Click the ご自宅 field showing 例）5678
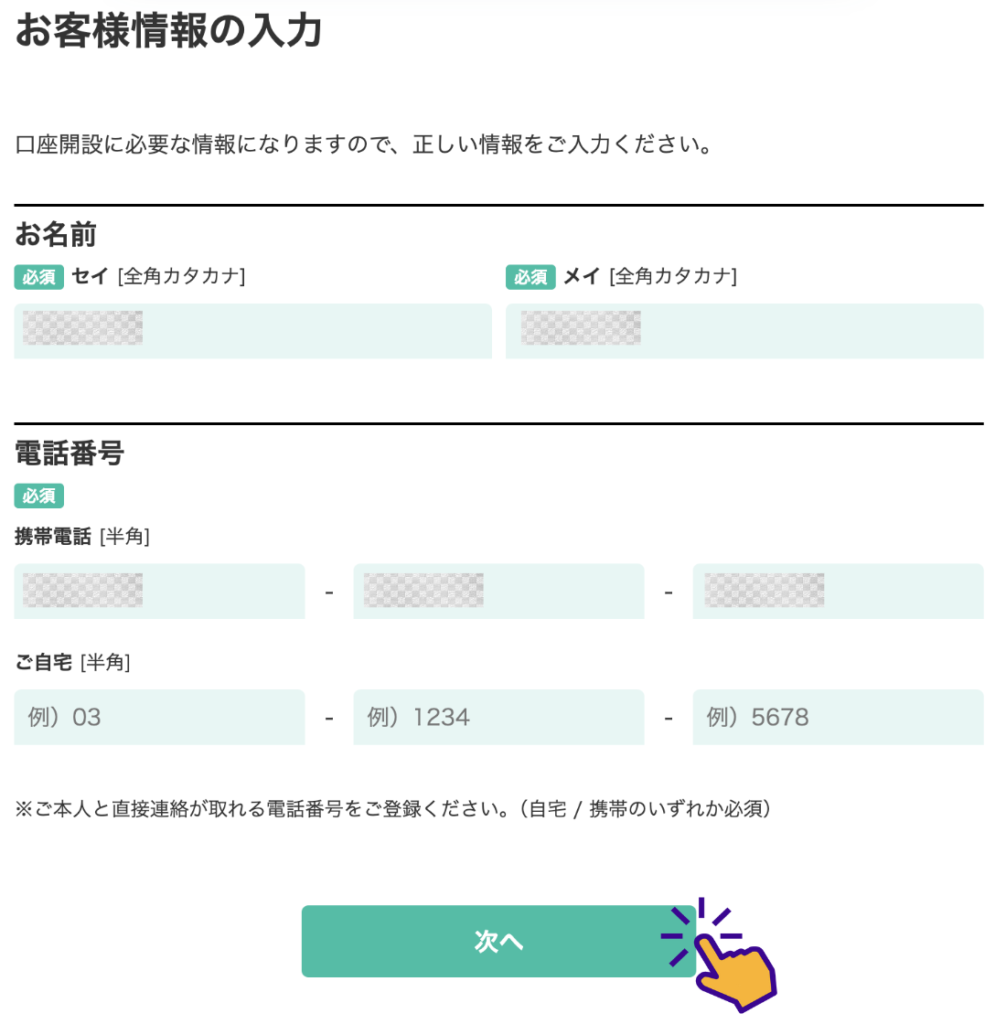The height and width of the screenshot is (1024, 1006). coord(837,717)
